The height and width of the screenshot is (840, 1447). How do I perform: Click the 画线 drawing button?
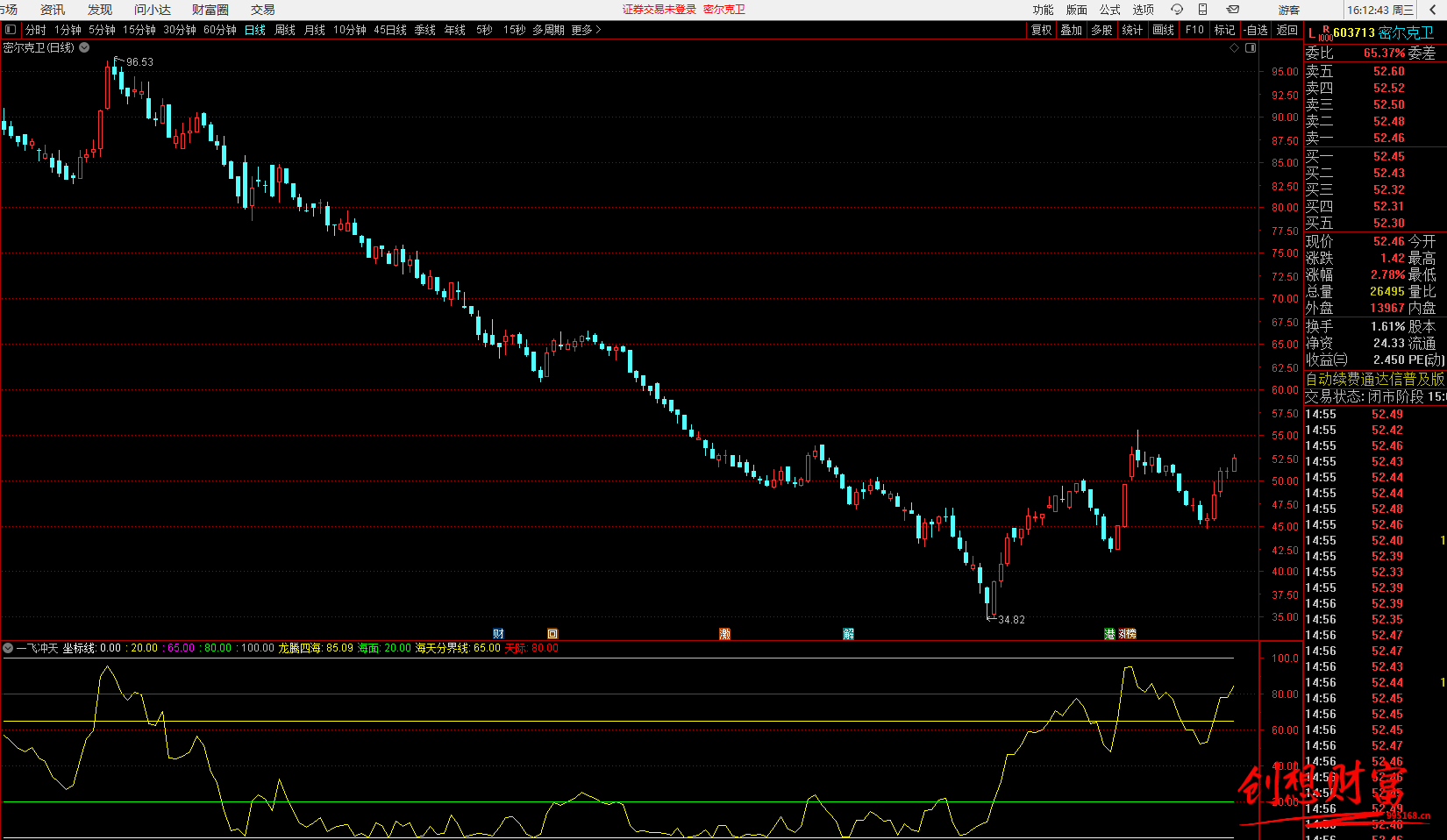(1164, 30)
